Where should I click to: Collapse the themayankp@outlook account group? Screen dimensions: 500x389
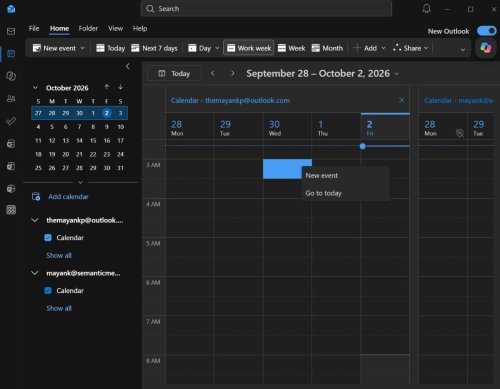click(x=35, y=220)
